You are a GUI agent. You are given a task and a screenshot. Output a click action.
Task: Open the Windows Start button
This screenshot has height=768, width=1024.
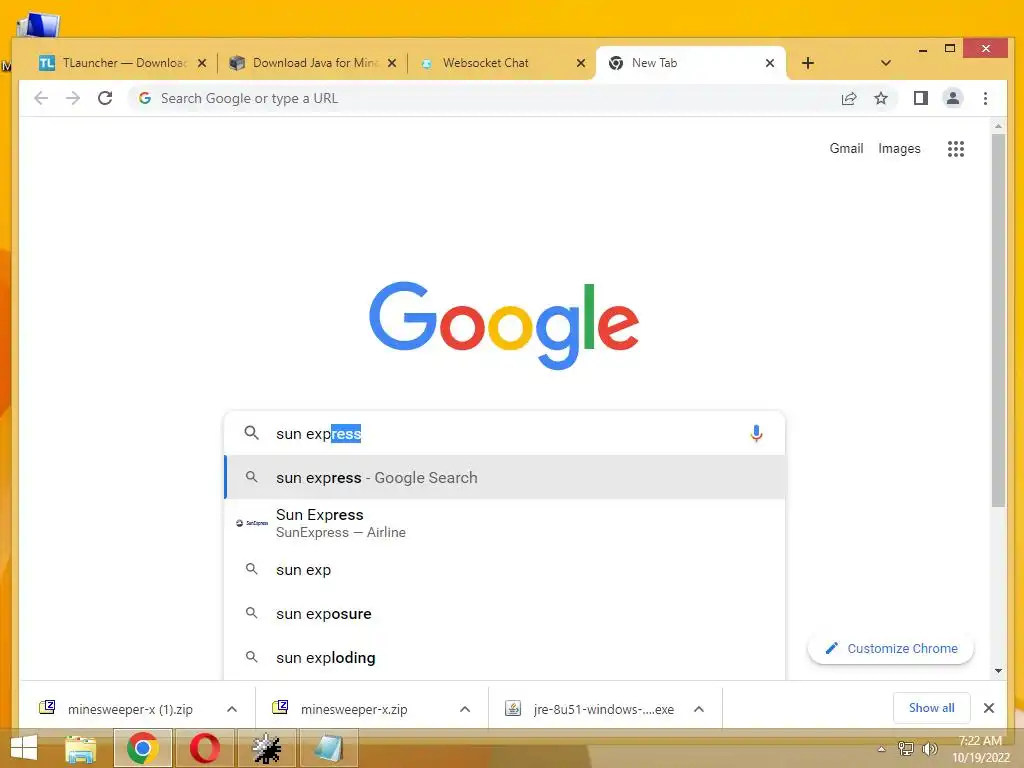[x=24, y=748]
